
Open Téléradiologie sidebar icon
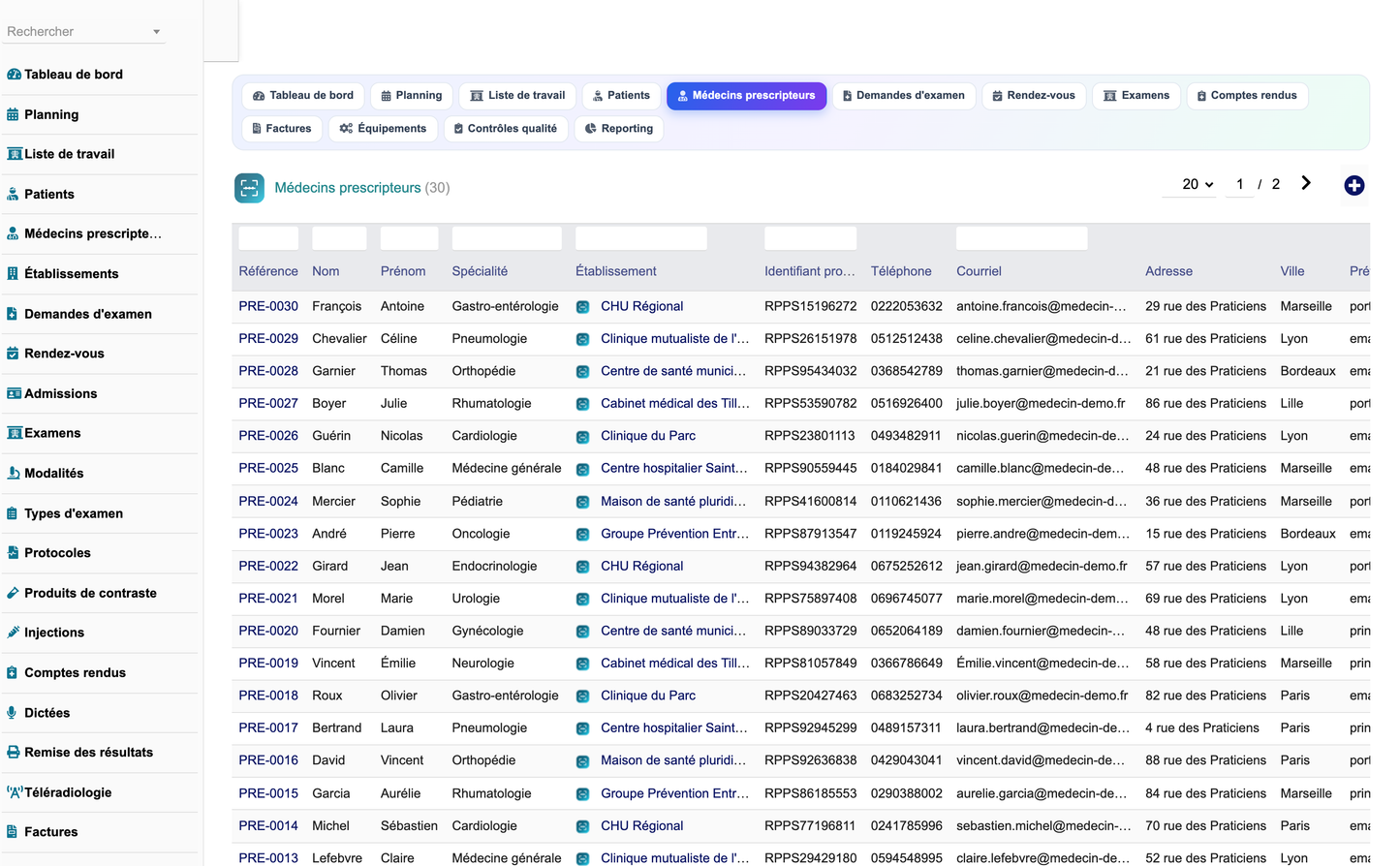pyautogui.click(x=15, y=792)
